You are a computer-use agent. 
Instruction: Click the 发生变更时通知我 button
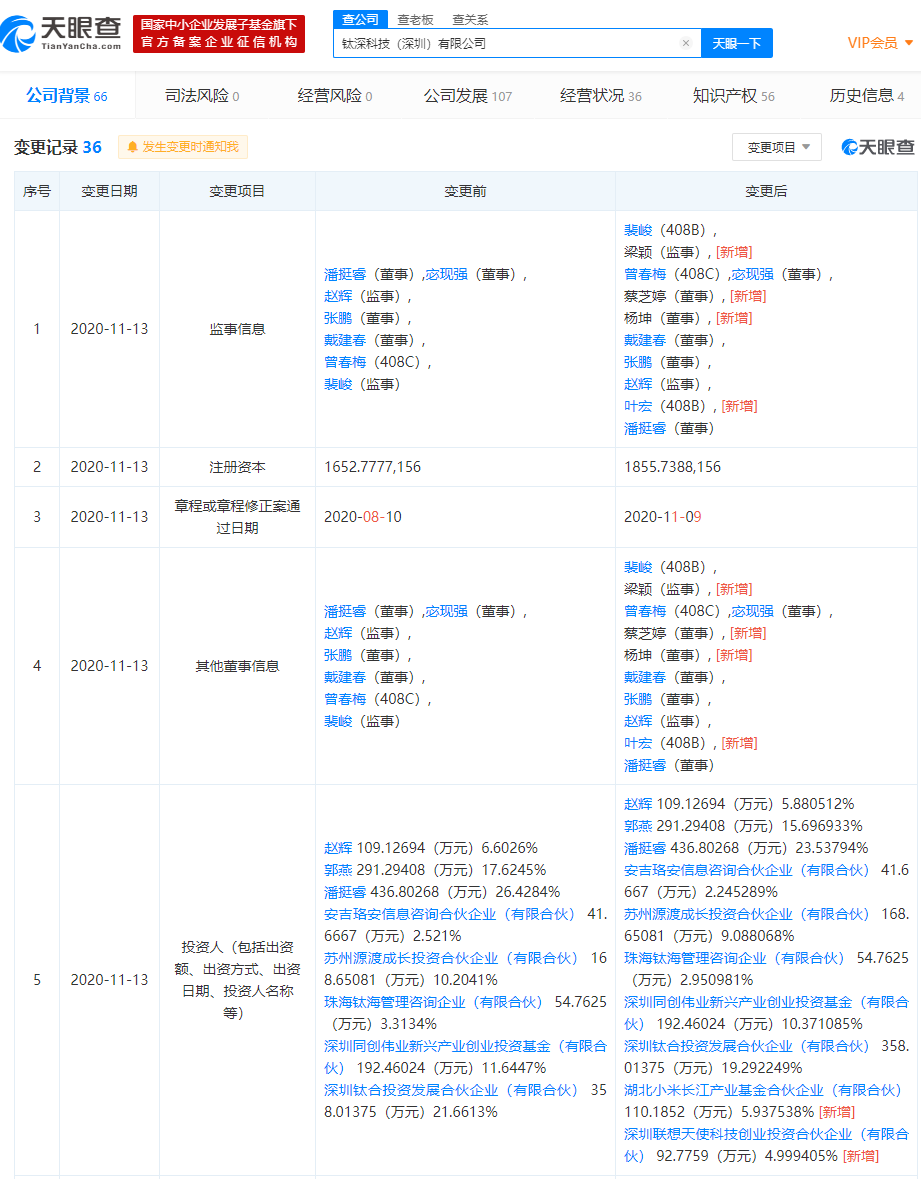point(183,147)
